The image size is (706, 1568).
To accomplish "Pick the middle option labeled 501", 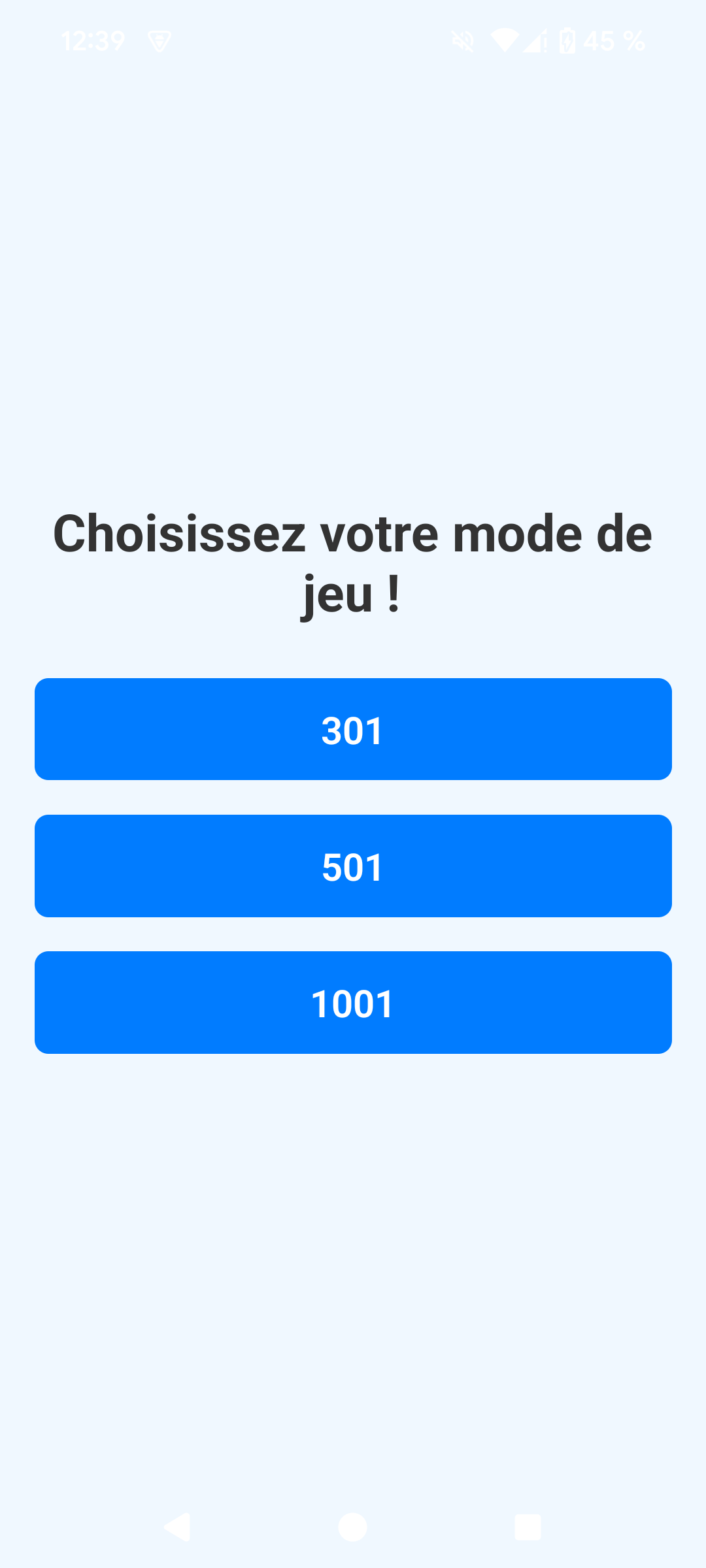I will pos(353,866).
